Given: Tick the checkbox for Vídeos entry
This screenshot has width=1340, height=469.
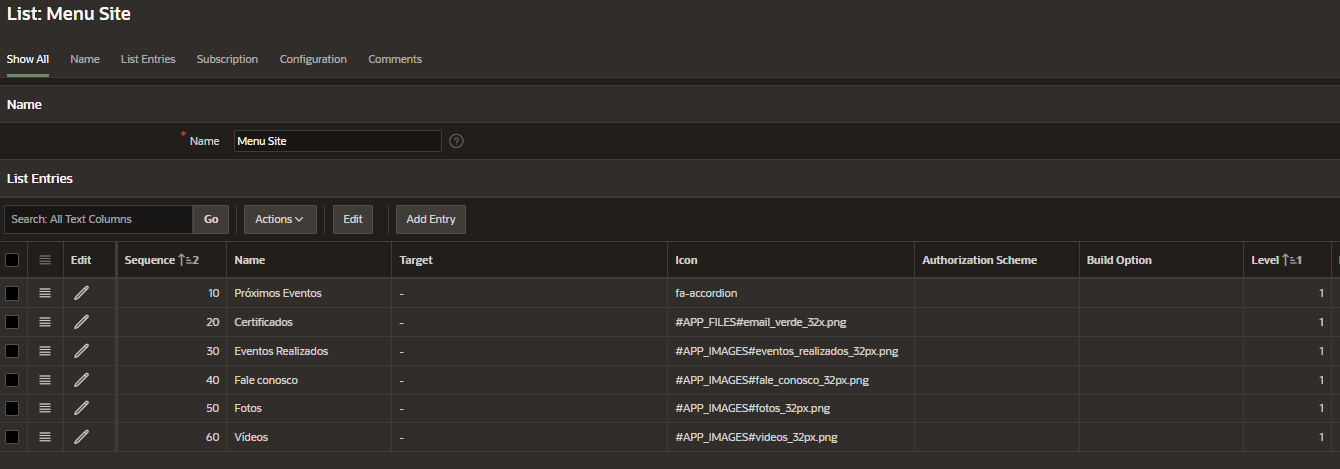Looking at the screenshot, I should coord(12,437).
